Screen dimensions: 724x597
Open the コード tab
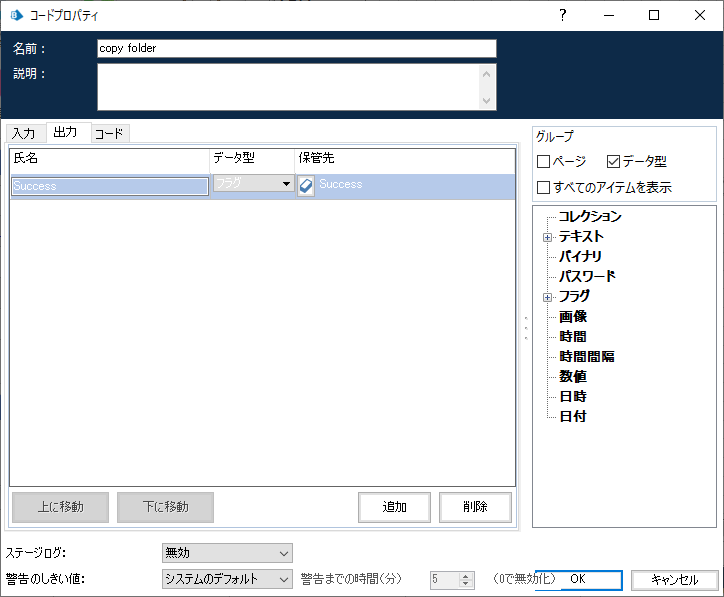(109, 134)
